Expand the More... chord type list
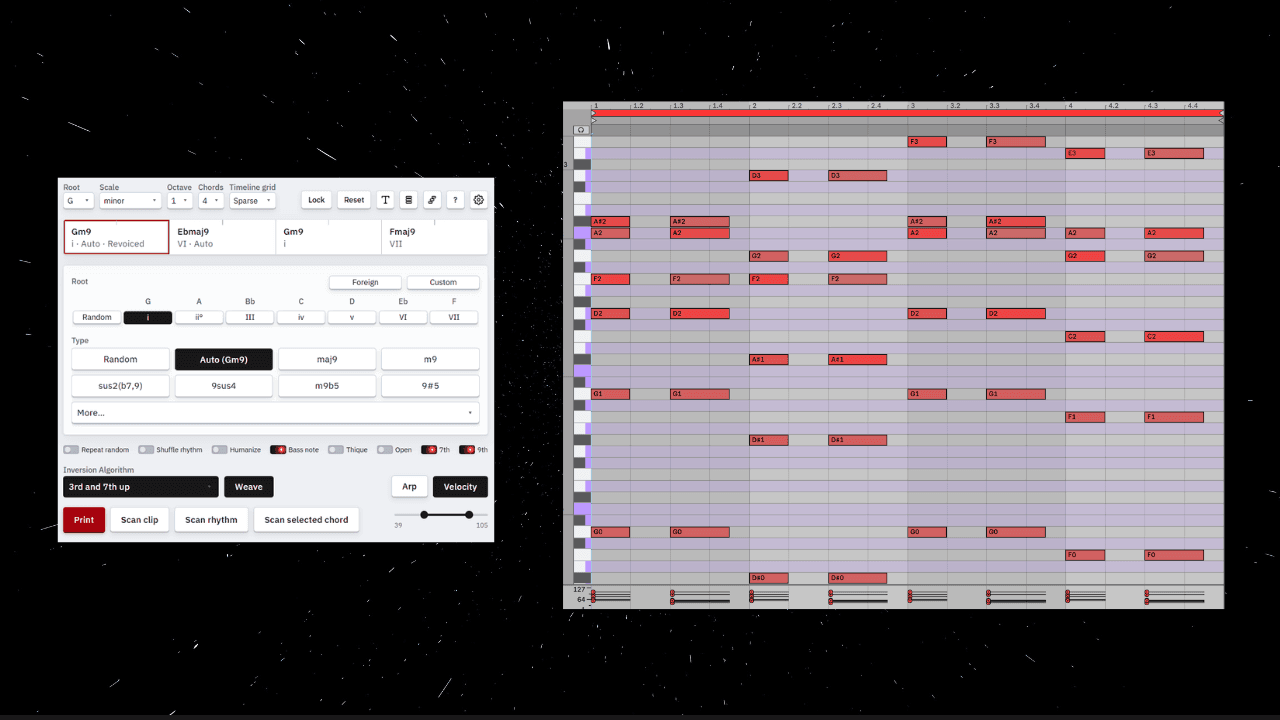 tap(275, 412)
